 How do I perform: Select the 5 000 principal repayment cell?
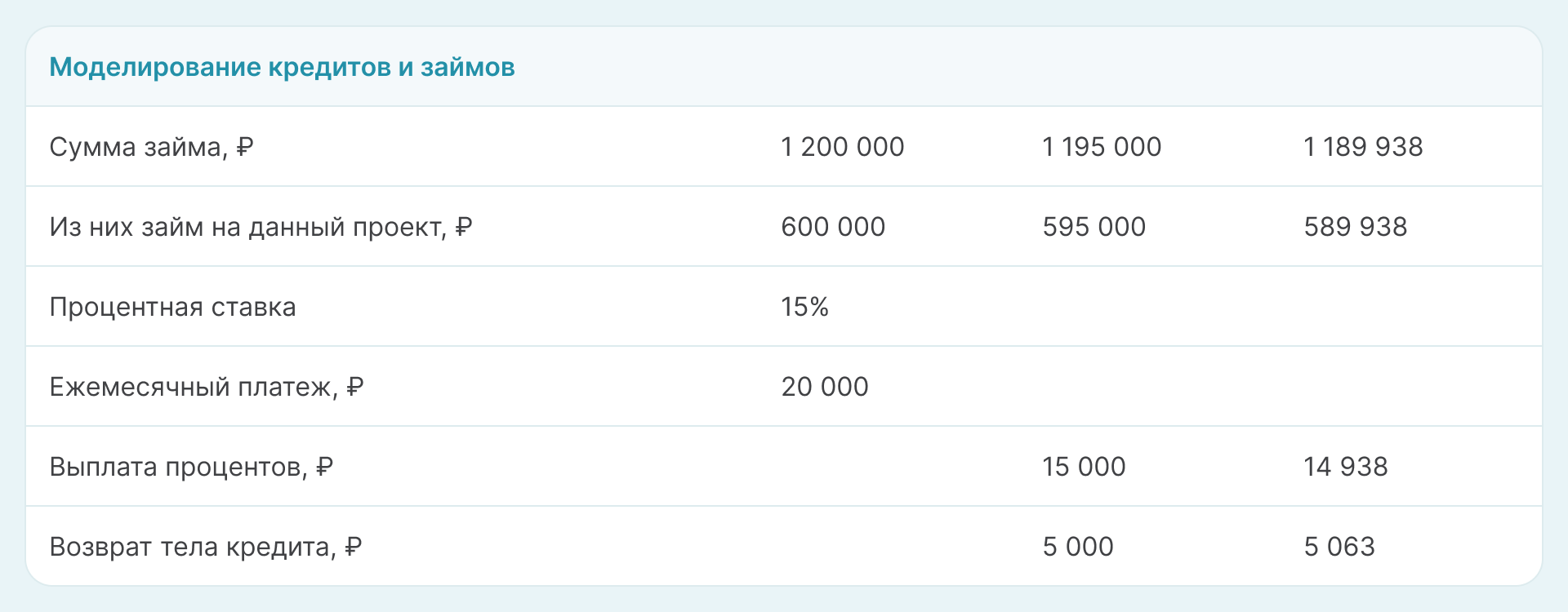click(1077, 547)
